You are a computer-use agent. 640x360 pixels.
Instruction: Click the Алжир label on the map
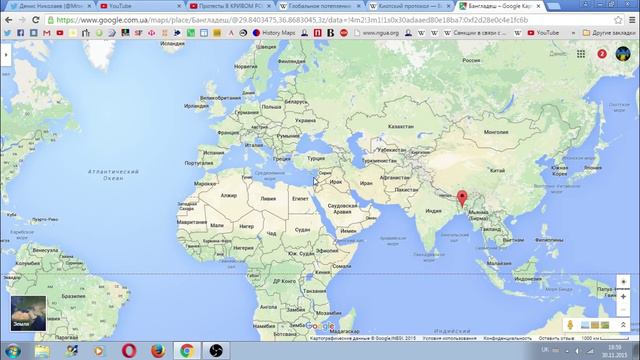coord(229,196)
